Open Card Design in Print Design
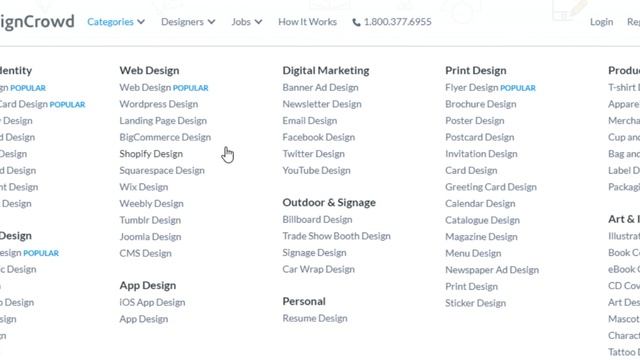The height and width of the screenshot is (360, 640). coord(471,170)
